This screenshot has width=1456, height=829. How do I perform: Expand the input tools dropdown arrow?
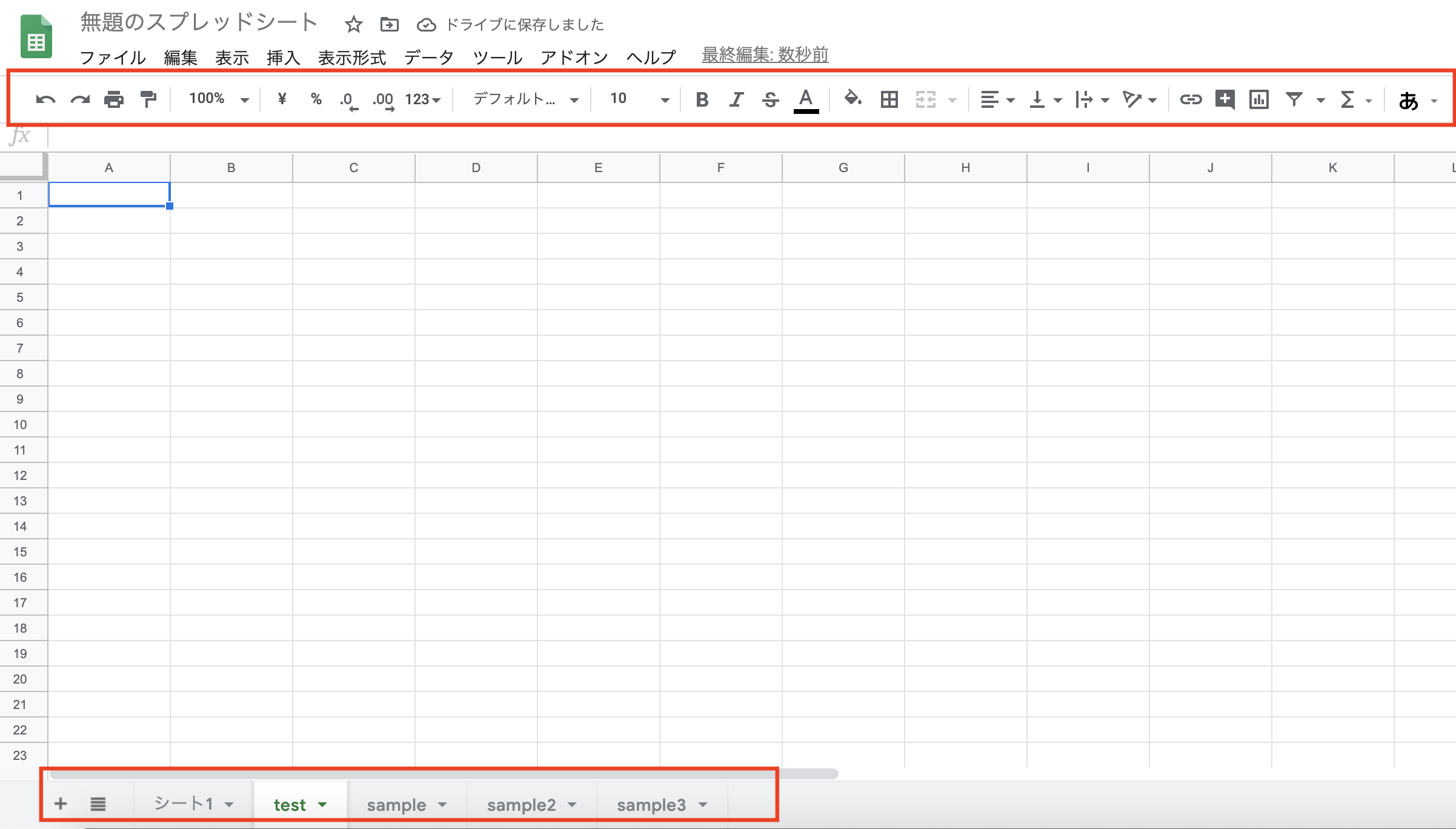[1434, 101]
